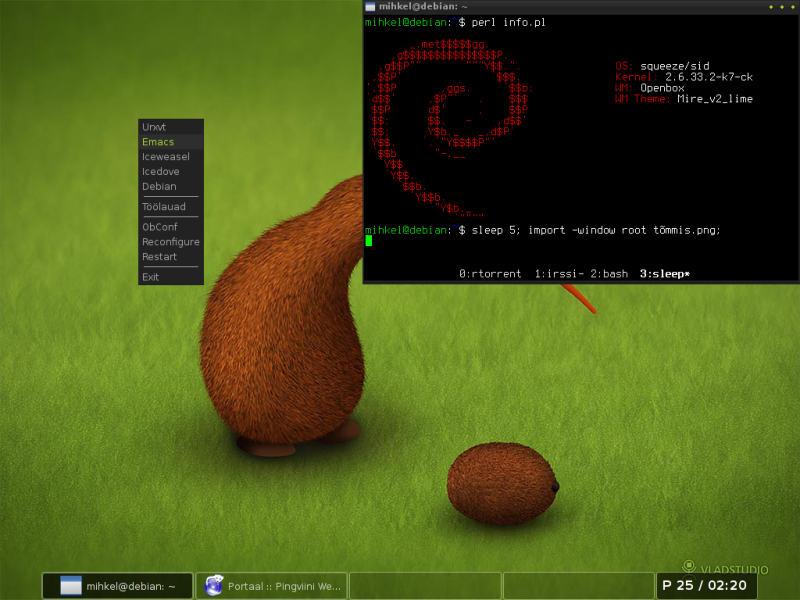The width and height of the screenshot is (800, 600).
Task: Click the "WM: Openbox" line in terminal
Action: point(649,88)
